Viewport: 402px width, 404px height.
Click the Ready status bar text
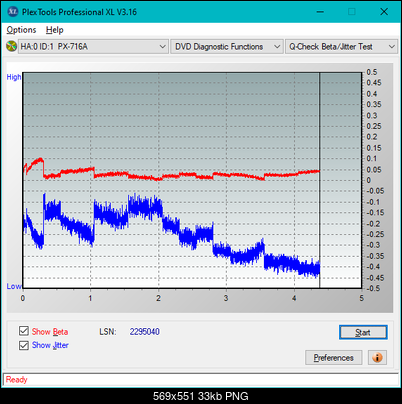[x=16, y=380]
